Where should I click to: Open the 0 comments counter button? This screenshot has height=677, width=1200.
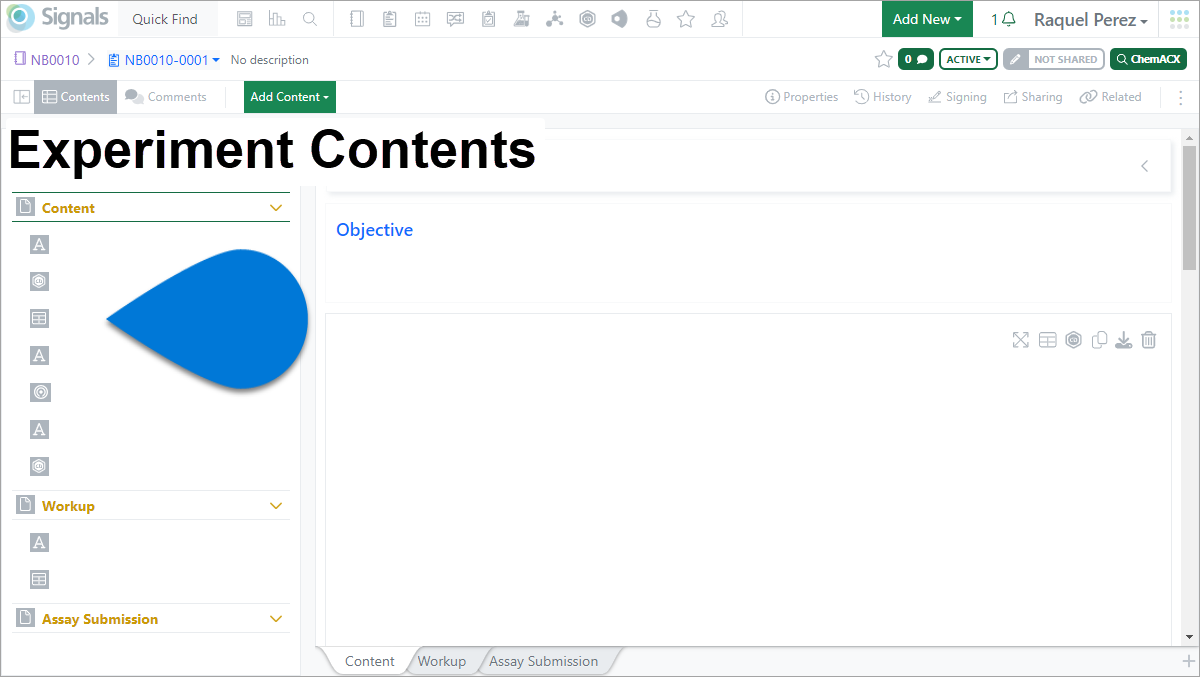click(915, 59)
